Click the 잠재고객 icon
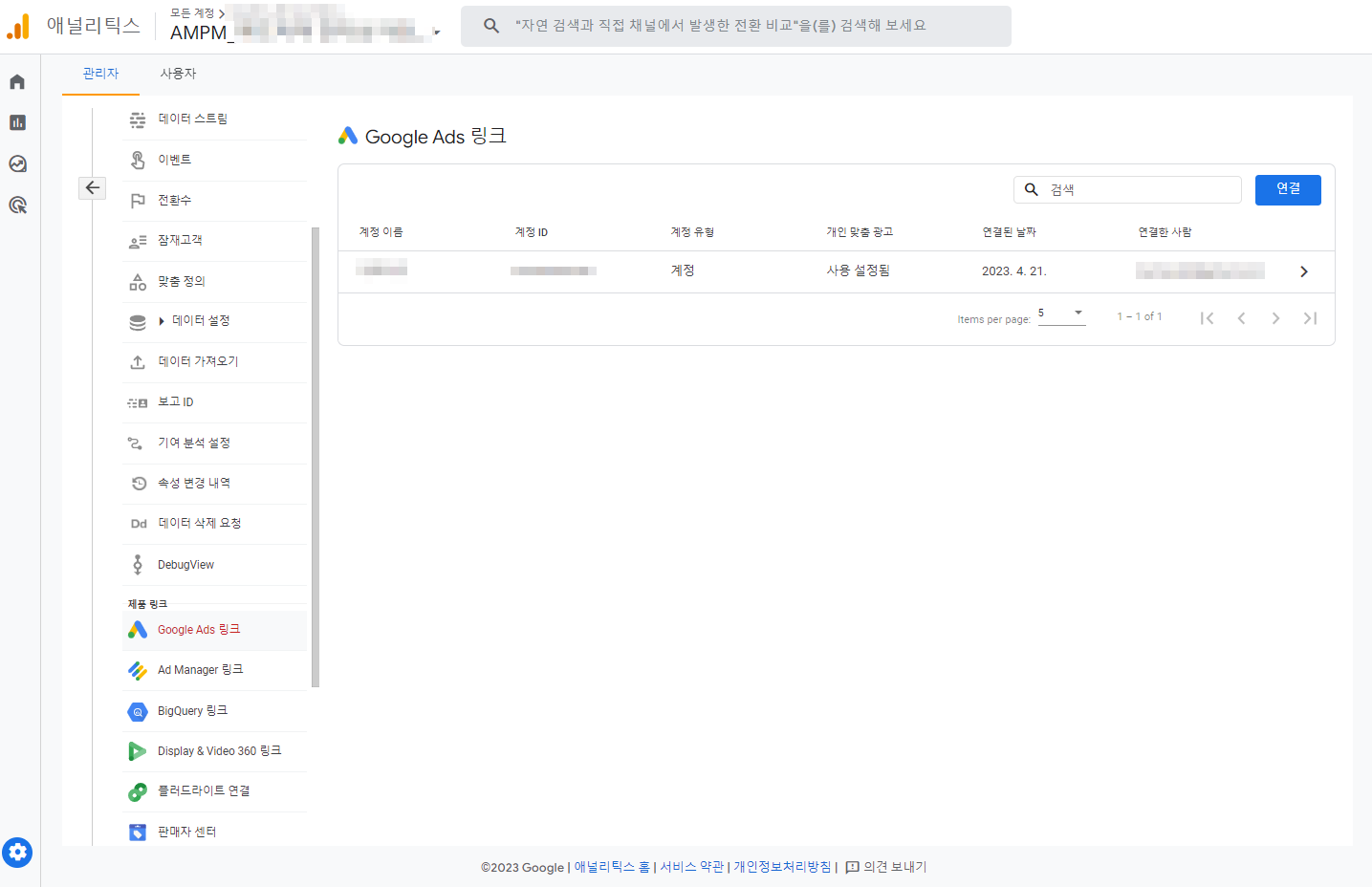The width and height of the screenshot is (1372, 887). click(x=138, y=241)
